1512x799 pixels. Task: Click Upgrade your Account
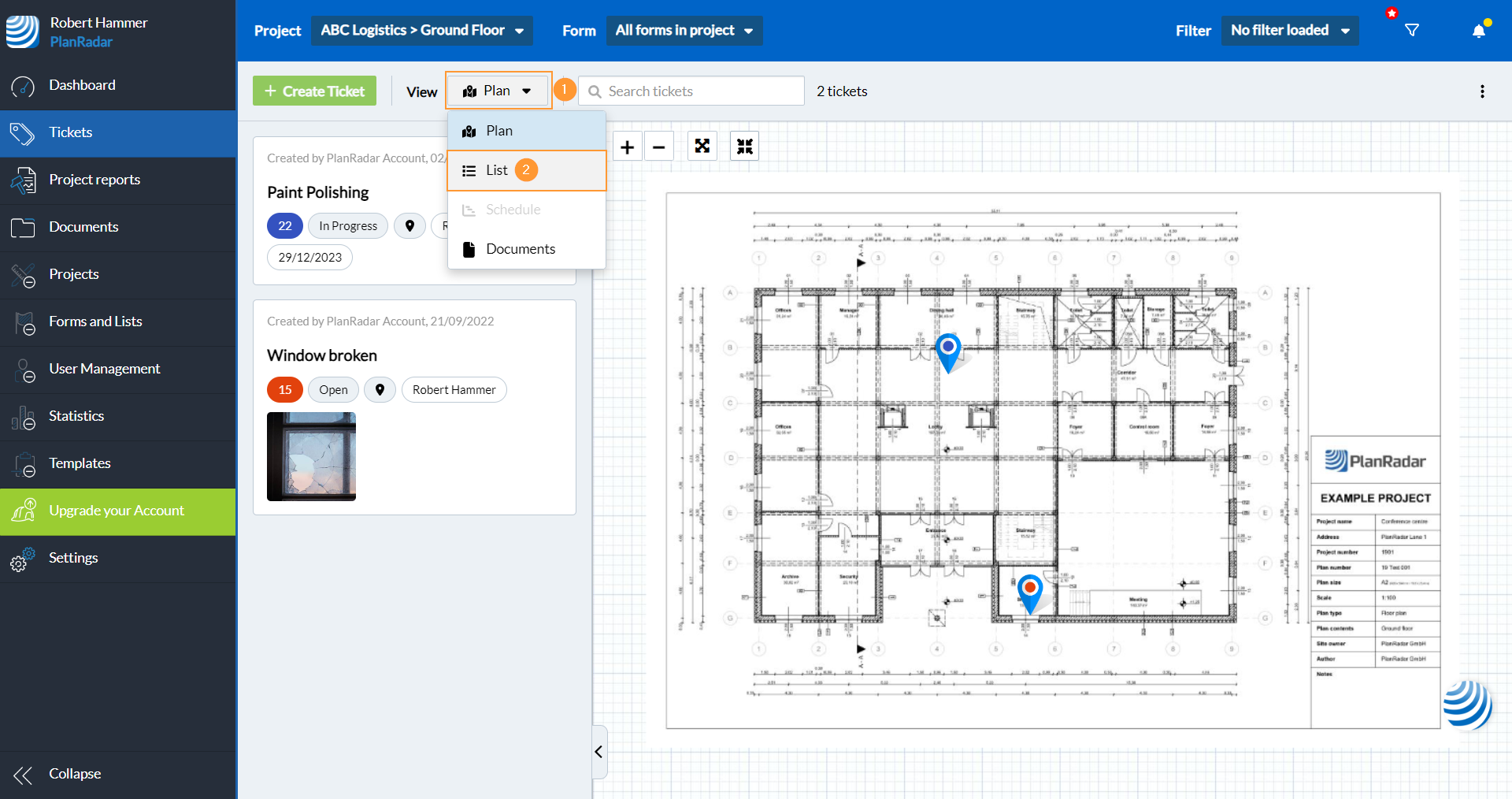pyautogui.click(x=117, y=511)
